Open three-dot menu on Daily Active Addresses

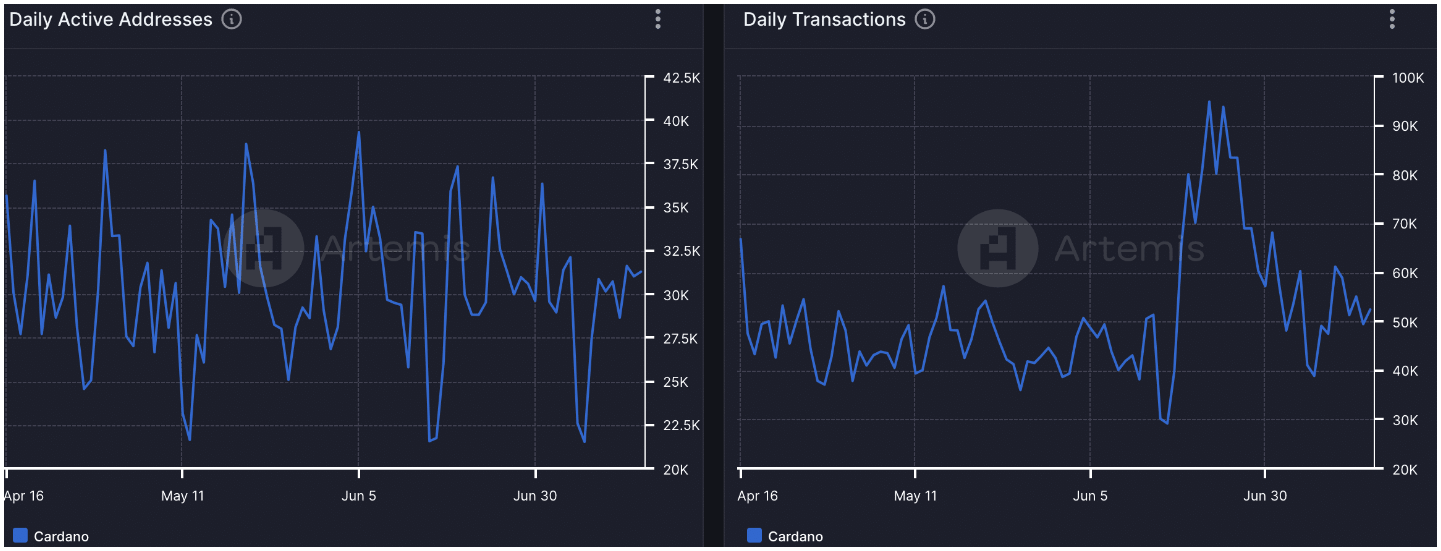pos(657,19)
